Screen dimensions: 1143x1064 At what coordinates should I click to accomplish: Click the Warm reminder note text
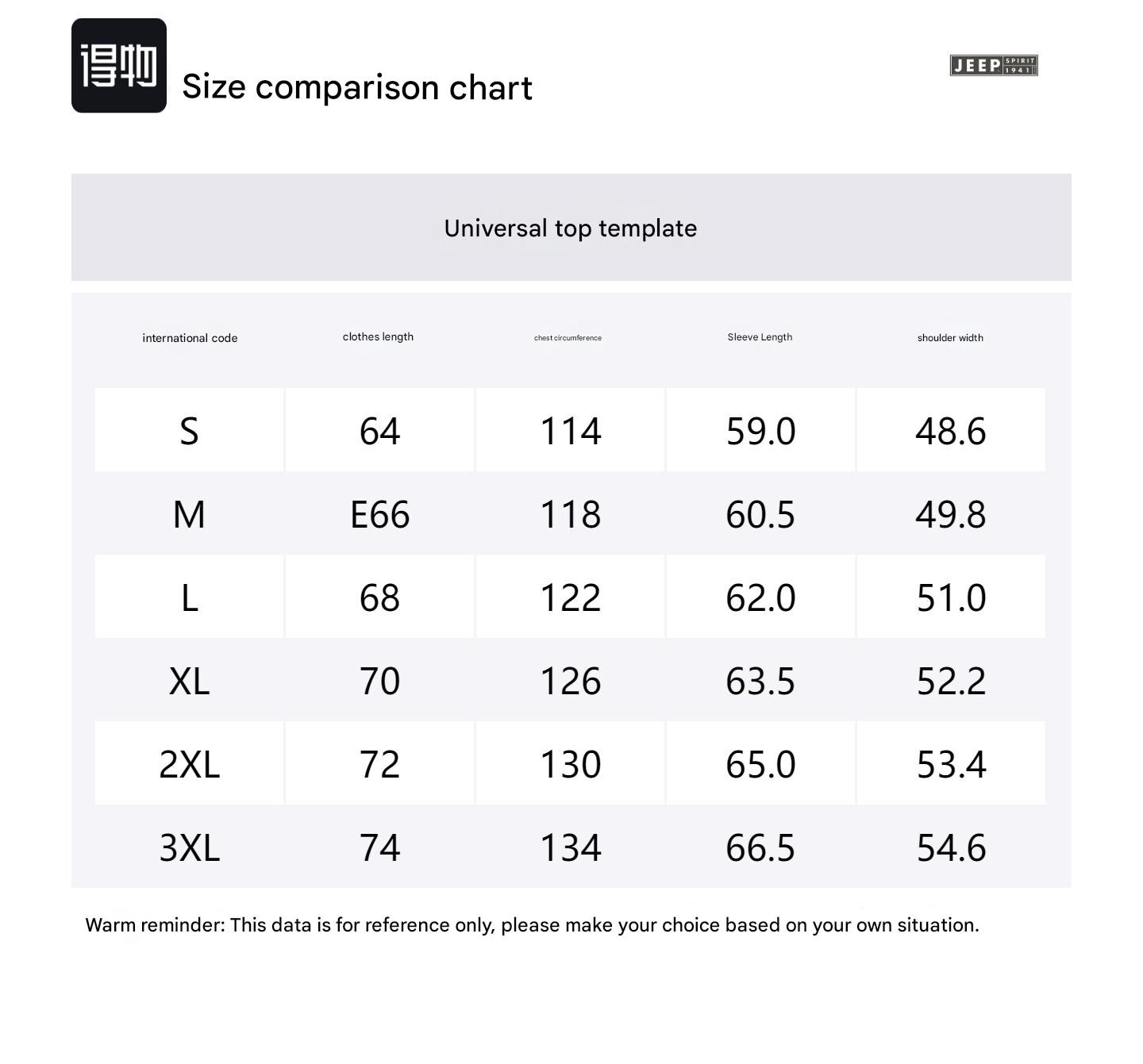(532, 925)
